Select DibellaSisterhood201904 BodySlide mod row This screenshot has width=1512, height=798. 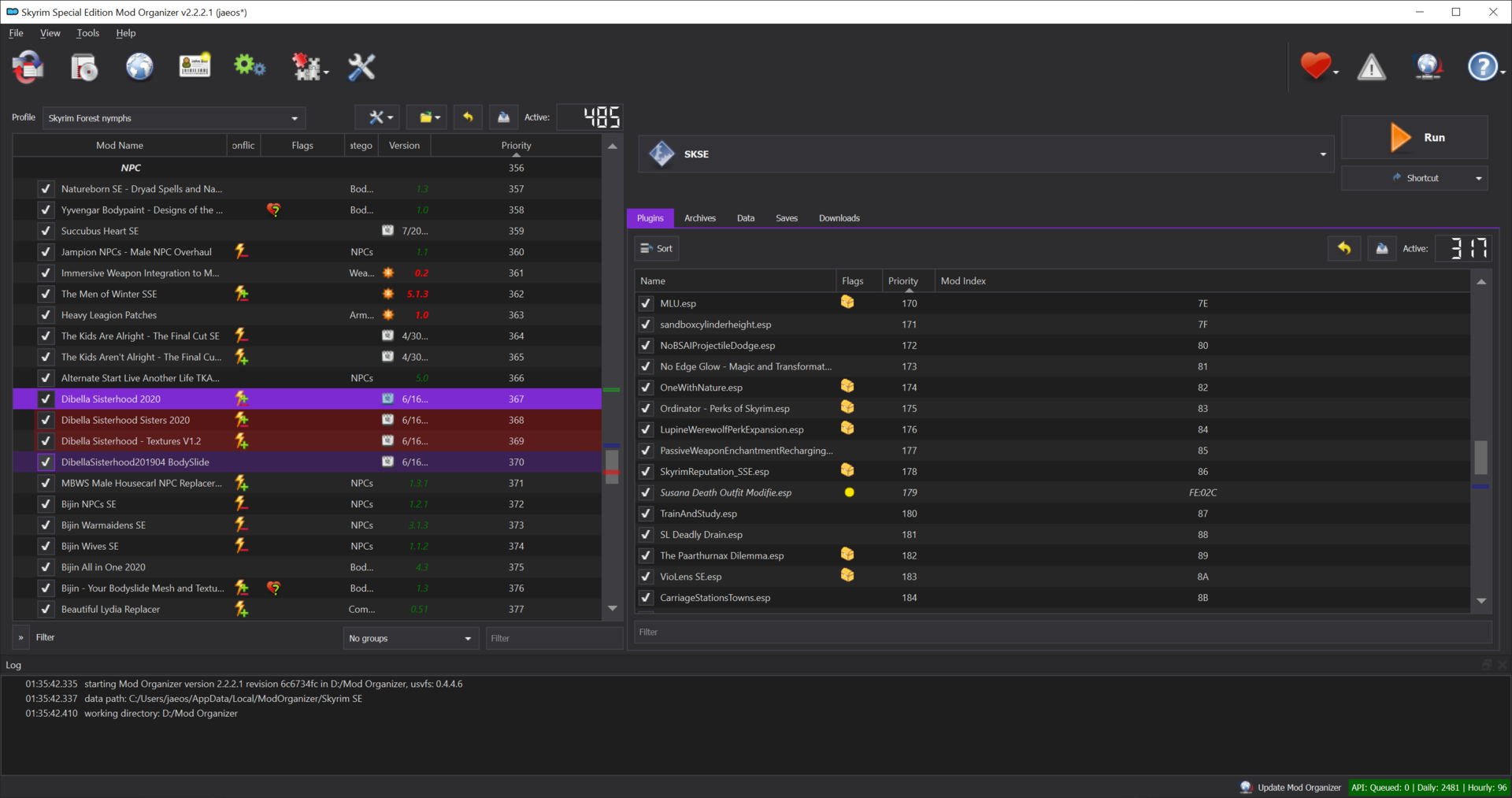307,462
